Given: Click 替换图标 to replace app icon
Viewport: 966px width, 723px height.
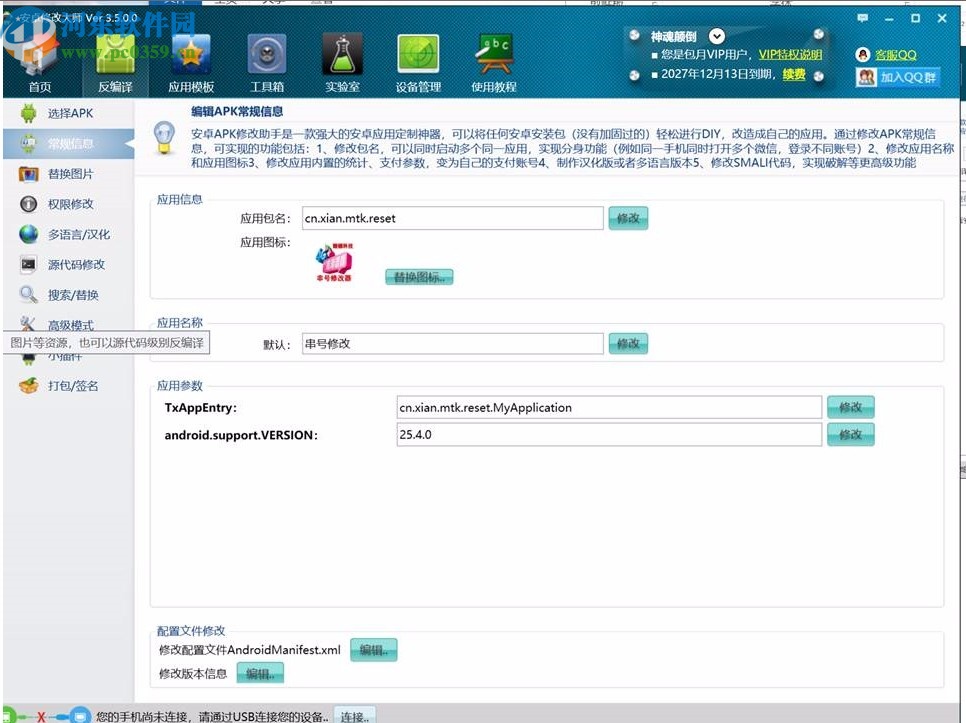Looking at the screenshot, I should tap(419, 277).
